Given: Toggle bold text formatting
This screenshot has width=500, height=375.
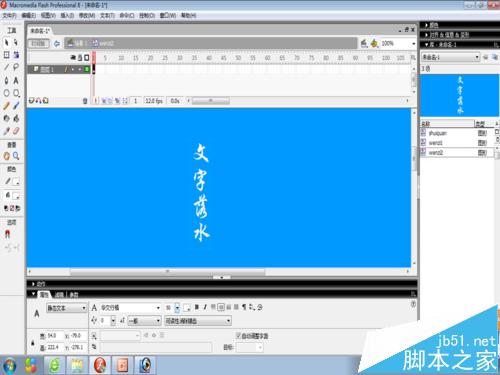Looking at the screenshot, I should [197, 307].
